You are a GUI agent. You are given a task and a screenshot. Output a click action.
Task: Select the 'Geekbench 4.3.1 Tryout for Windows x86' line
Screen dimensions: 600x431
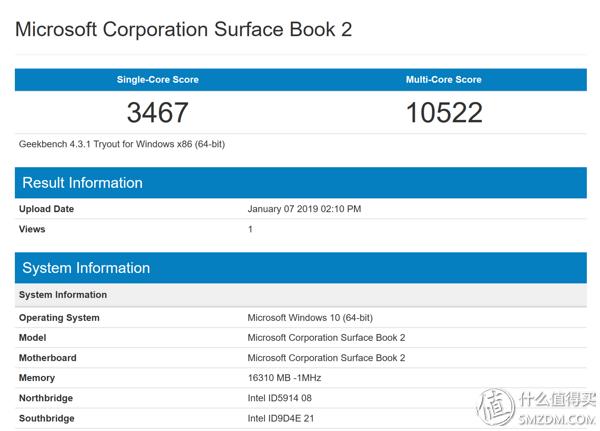click(122, 144)
